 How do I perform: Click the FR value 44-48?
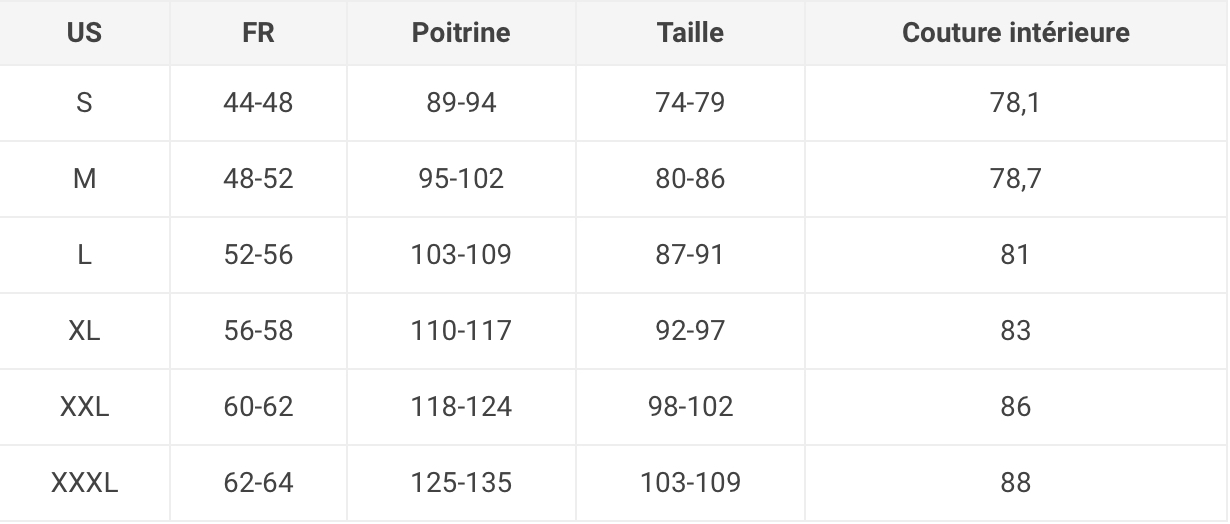click(x=258, y=103)
